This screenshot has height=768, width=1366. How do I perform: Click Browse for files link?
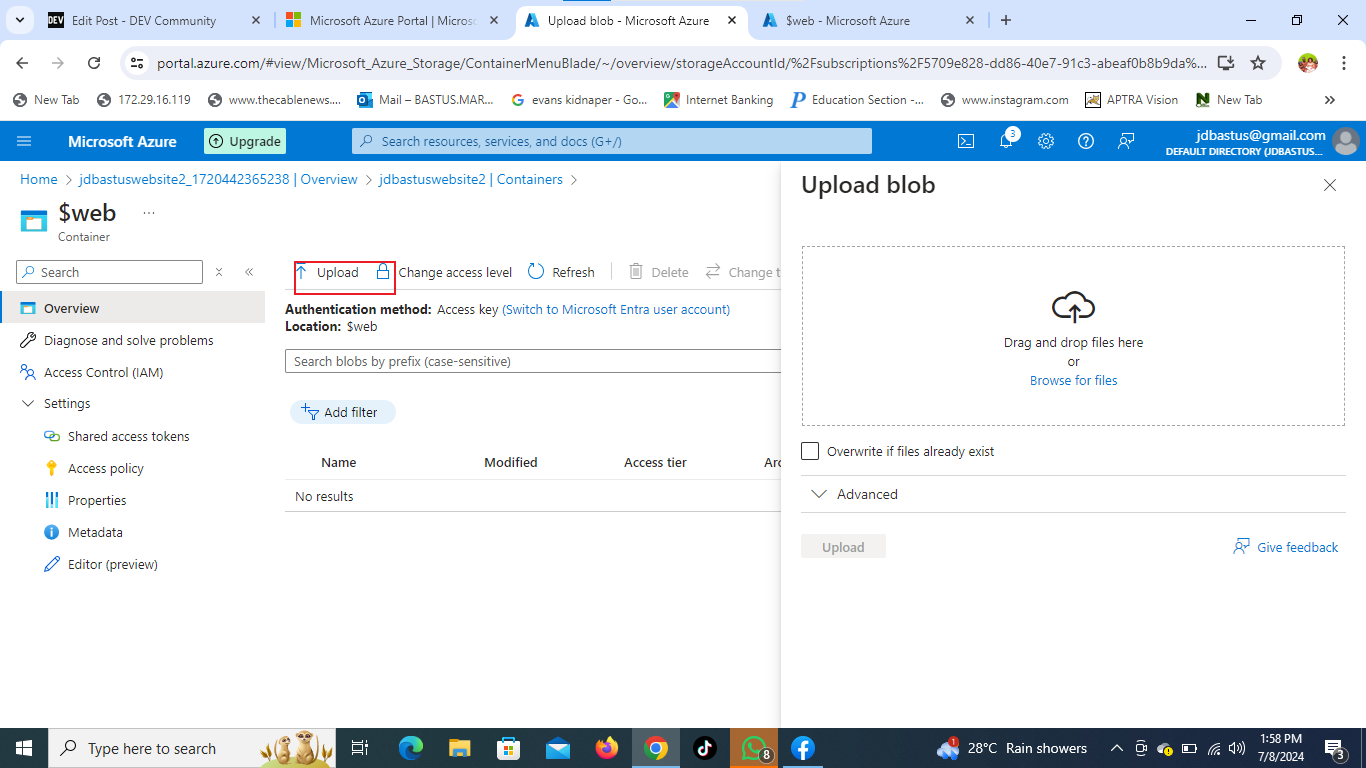click(1074, 380)
